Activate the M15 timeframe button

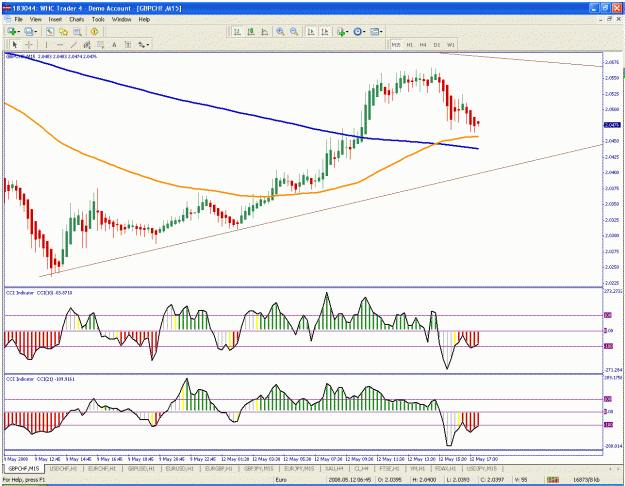pos(396,45)
